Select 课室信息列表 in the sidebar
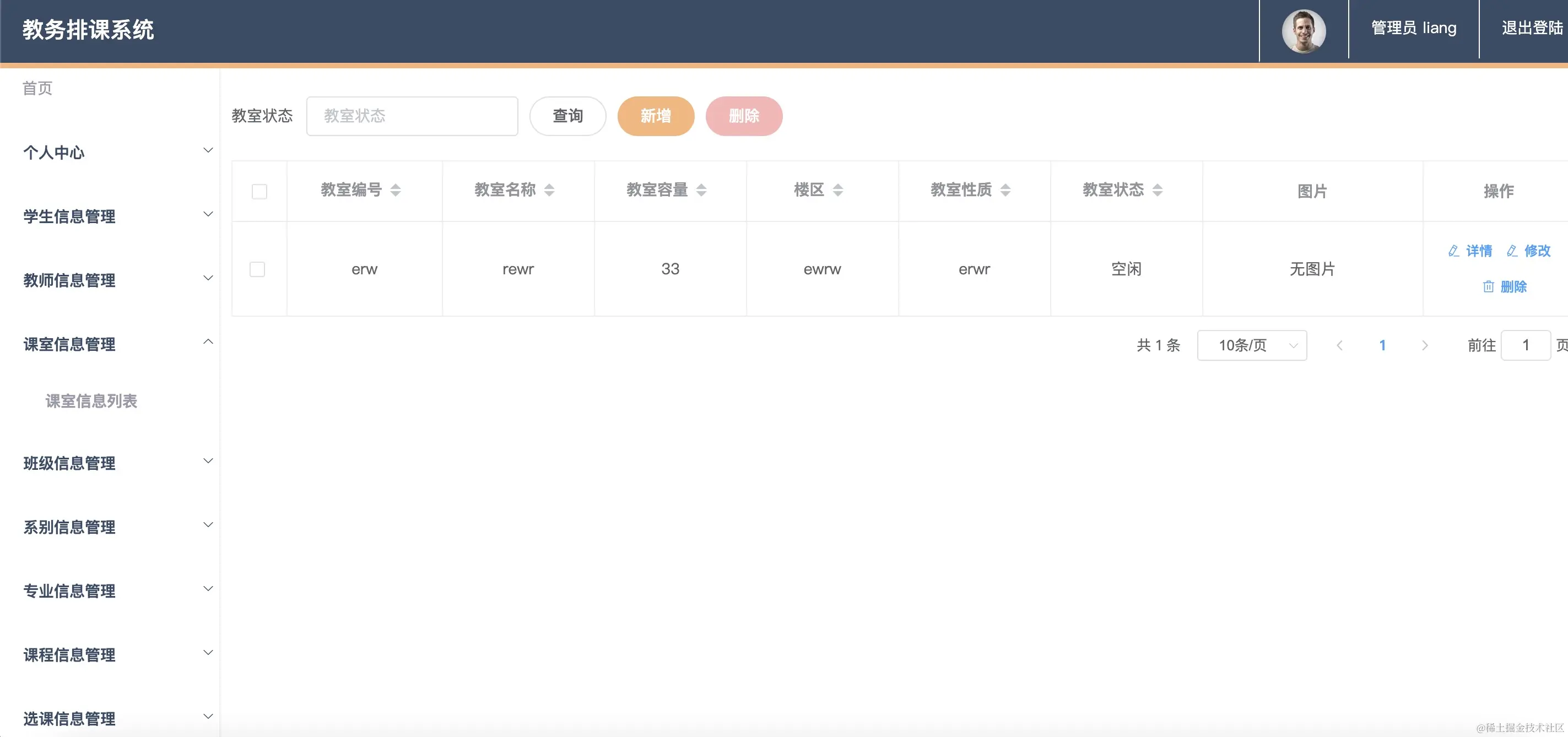Viewport: 1568px width, 737px height. [91, 401]
